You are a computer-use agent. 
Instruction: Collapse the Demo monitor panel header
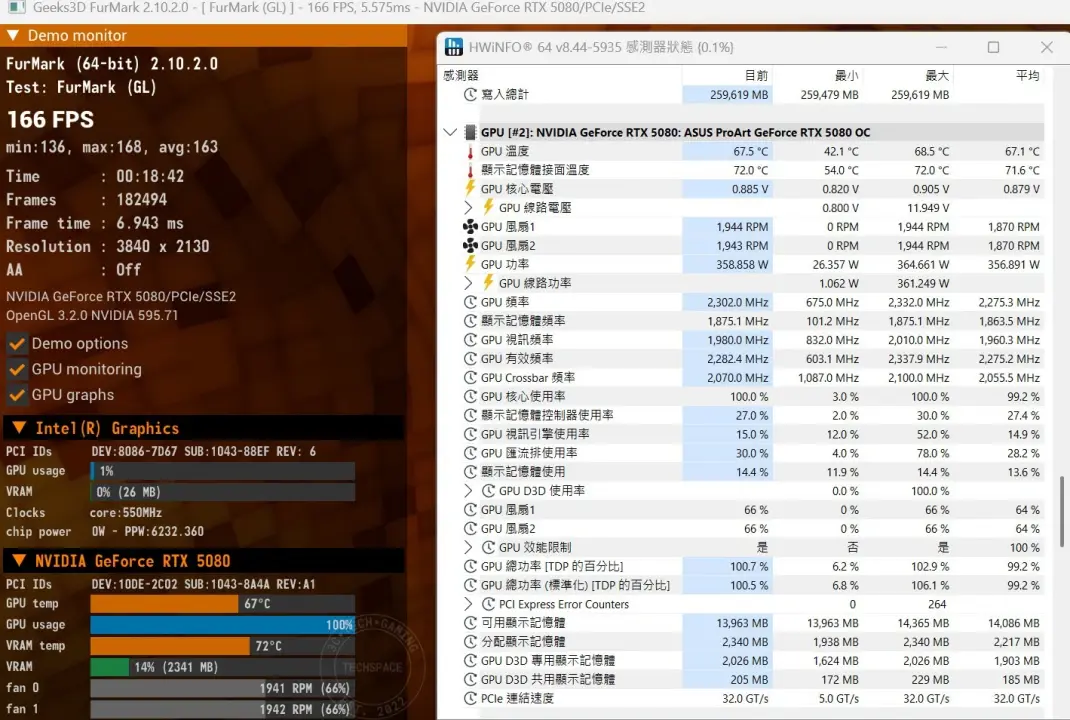point(13,35)
